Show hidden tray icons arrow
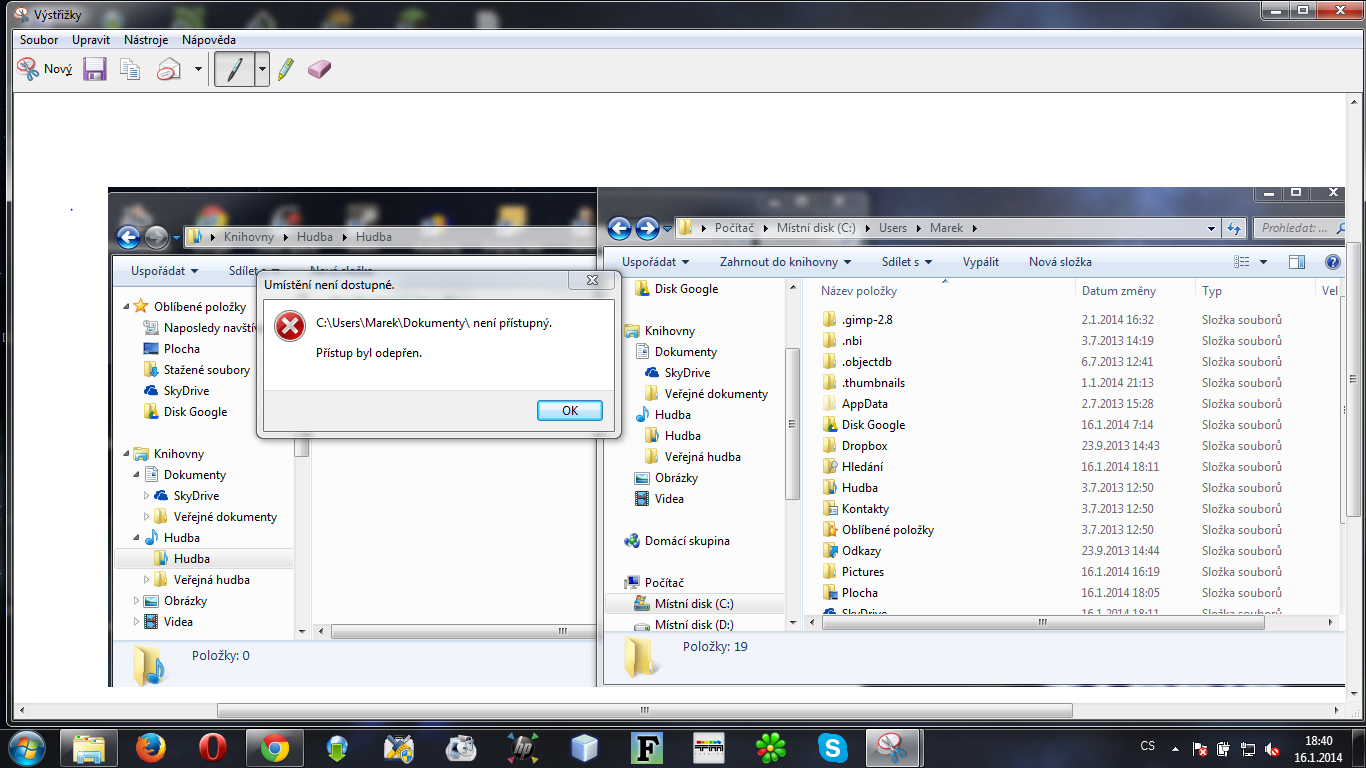The width and height of the screenshot is (1366, 768). click(x=1177, y=747)
